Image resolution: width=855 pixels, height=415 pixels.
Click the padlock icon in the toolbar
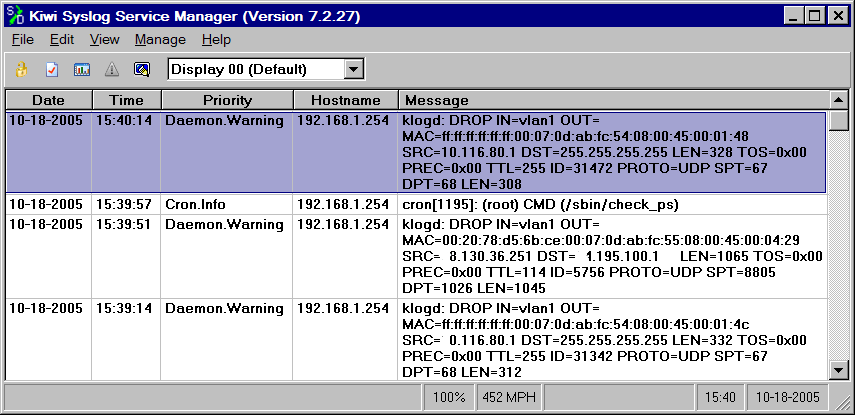click(x=21, y=69)
